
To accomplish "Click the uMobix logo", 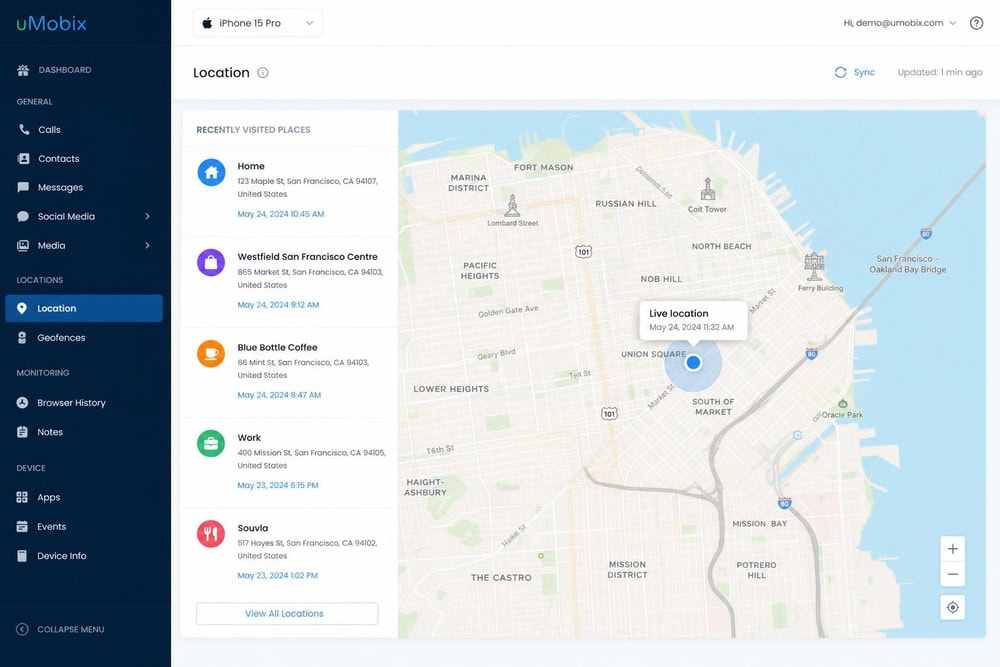I will click(x=52, y=23).
